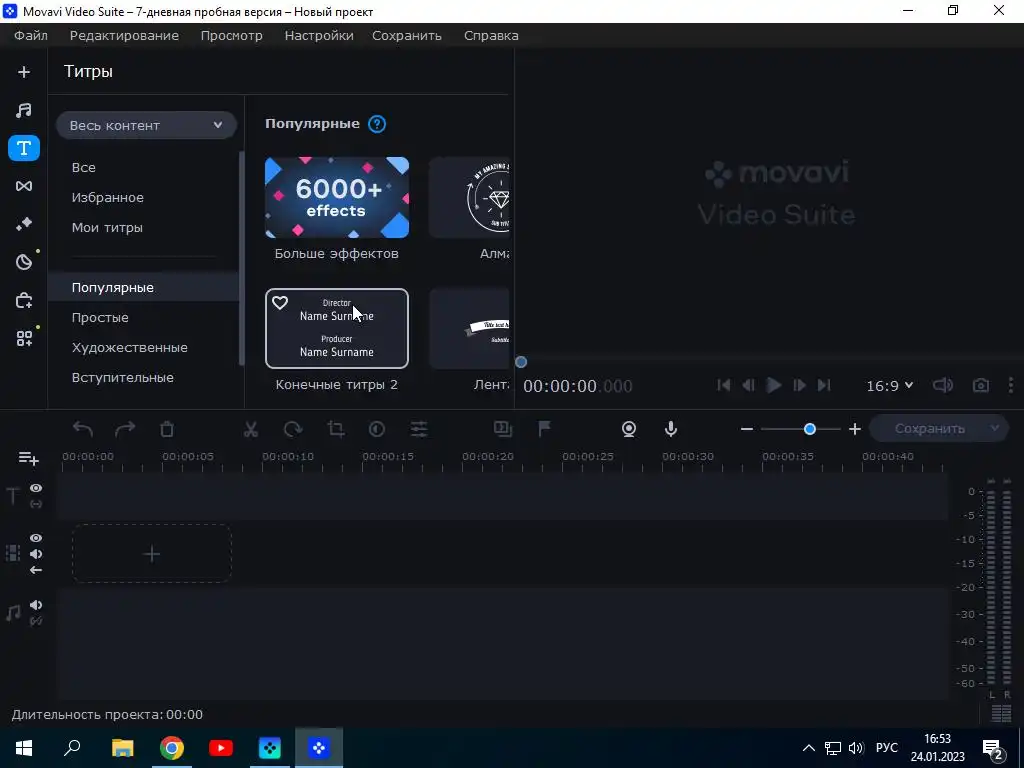The width and height of the screenshot is (1024, 768).
Task: Expand the Весь контент dropdown
Action: point(146,125)
